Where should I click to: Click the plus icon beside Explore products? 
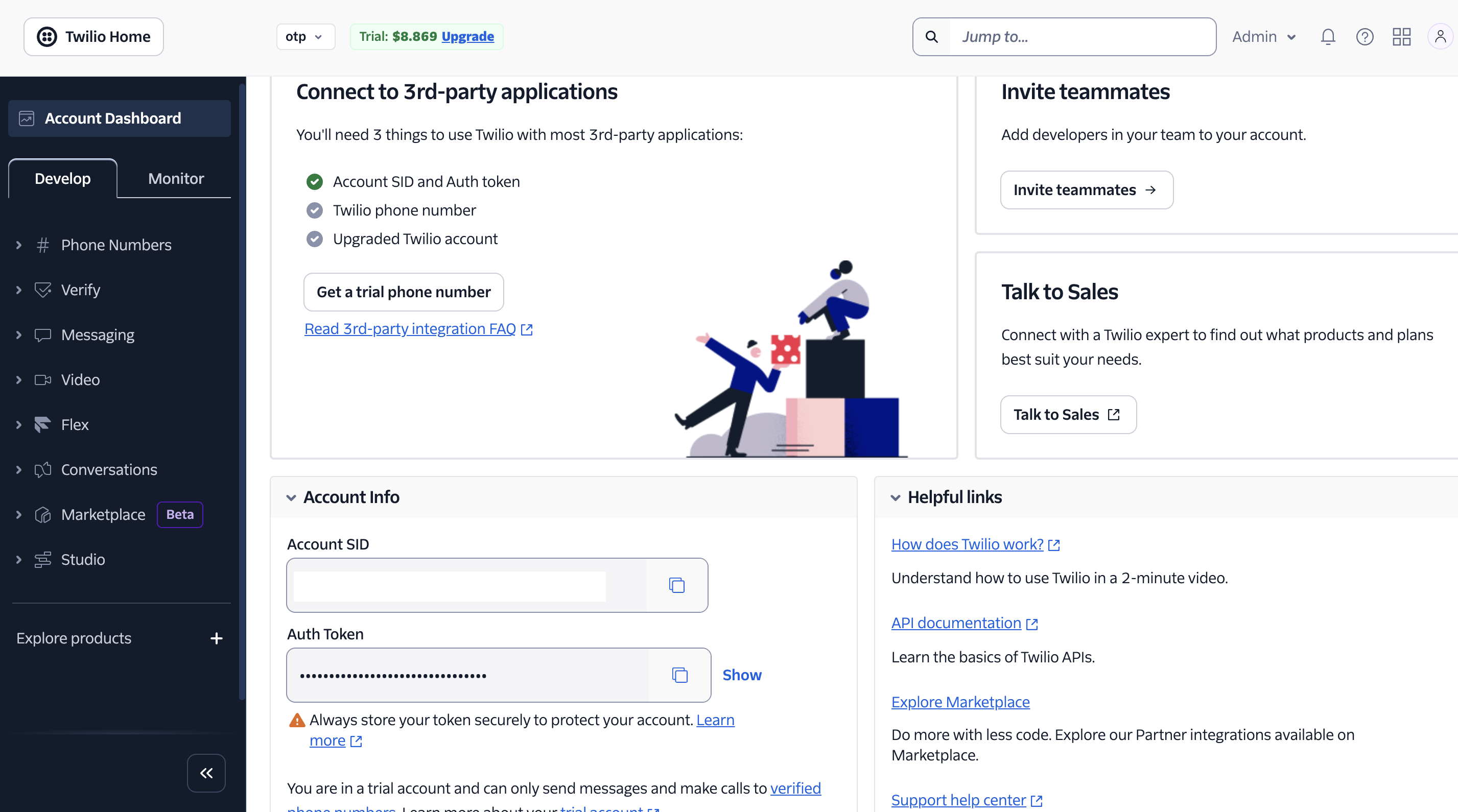point(216,638)
